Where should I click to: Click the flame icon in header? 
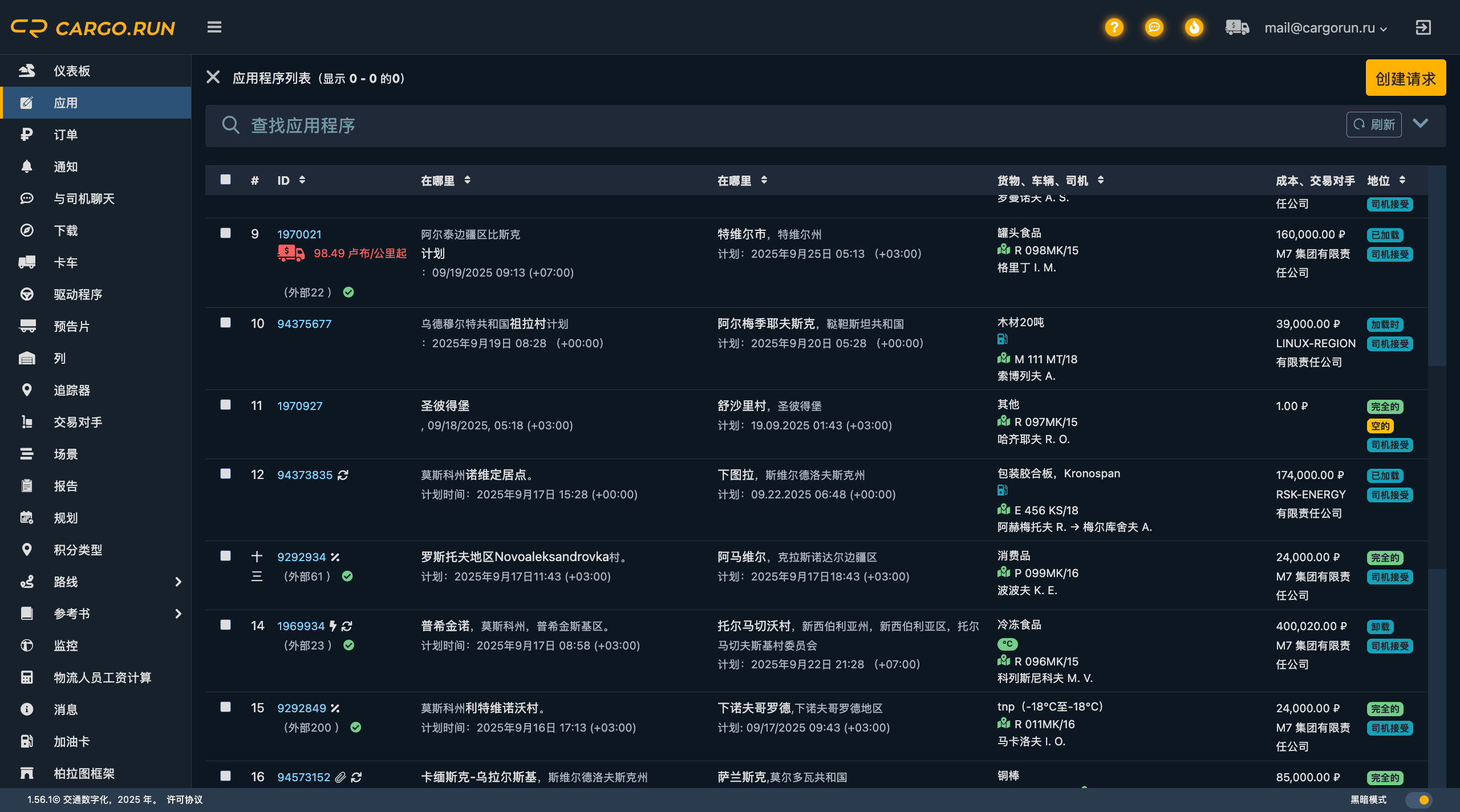point(1194,27)
